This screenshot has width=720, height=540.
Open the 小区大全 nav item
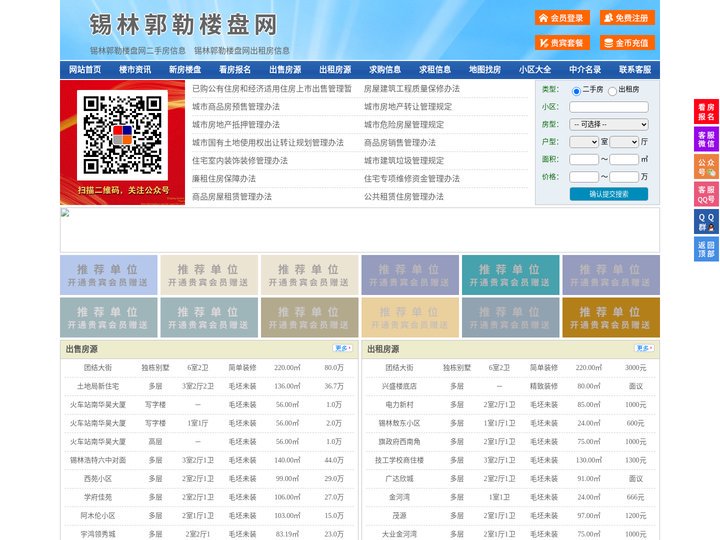click(535, 70)
